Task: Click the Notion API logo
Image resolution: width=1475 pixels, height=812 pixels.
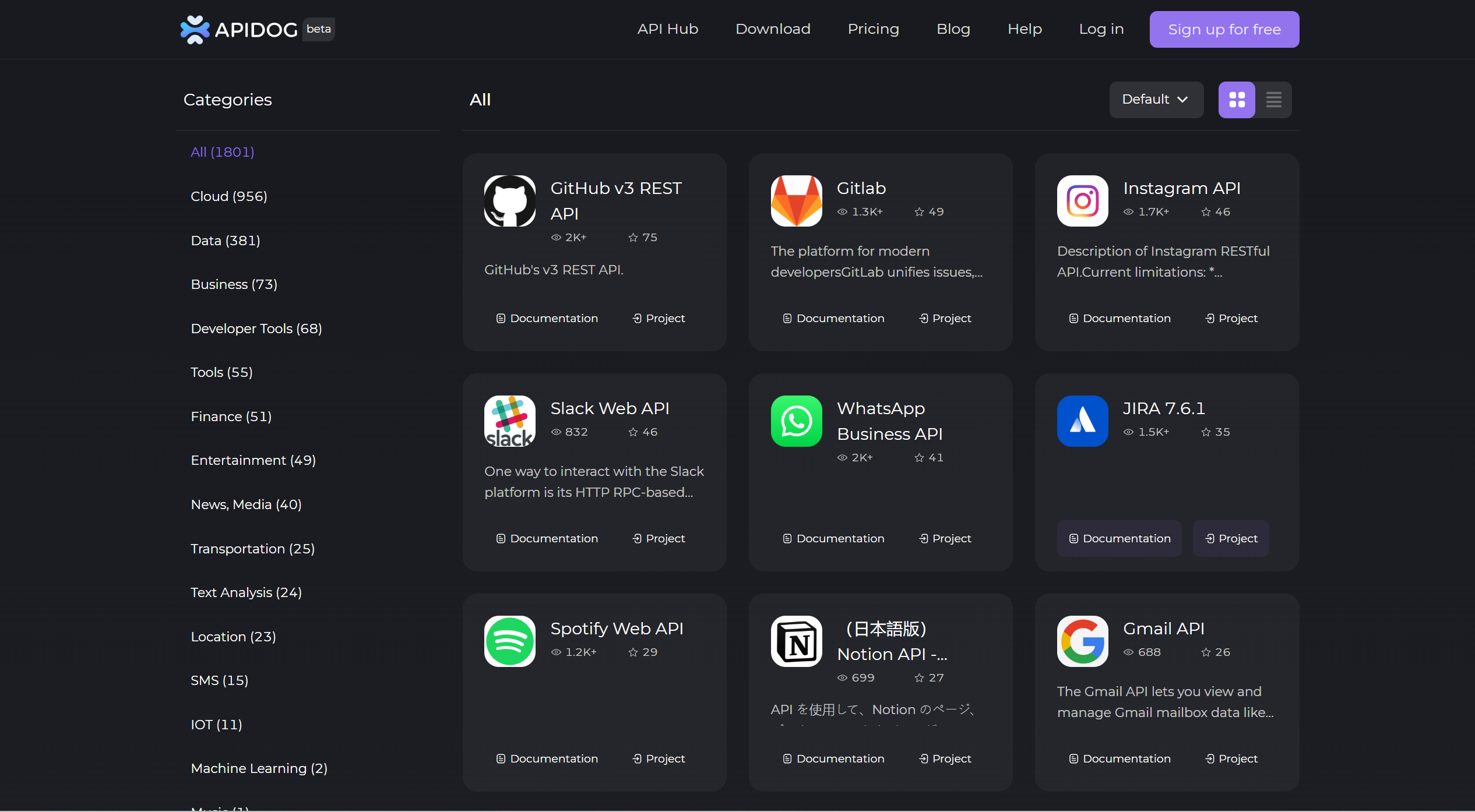Action: coord(797,641)
